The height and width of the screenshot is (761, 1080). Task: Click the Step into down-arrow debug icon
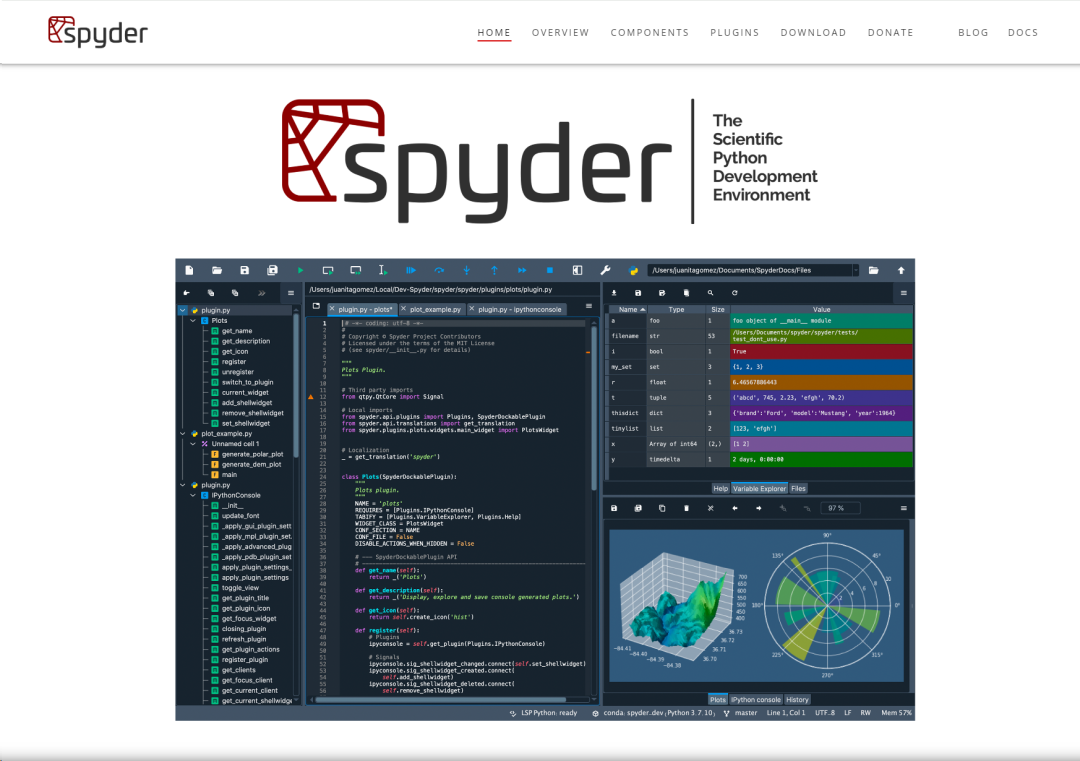(466, 271)
